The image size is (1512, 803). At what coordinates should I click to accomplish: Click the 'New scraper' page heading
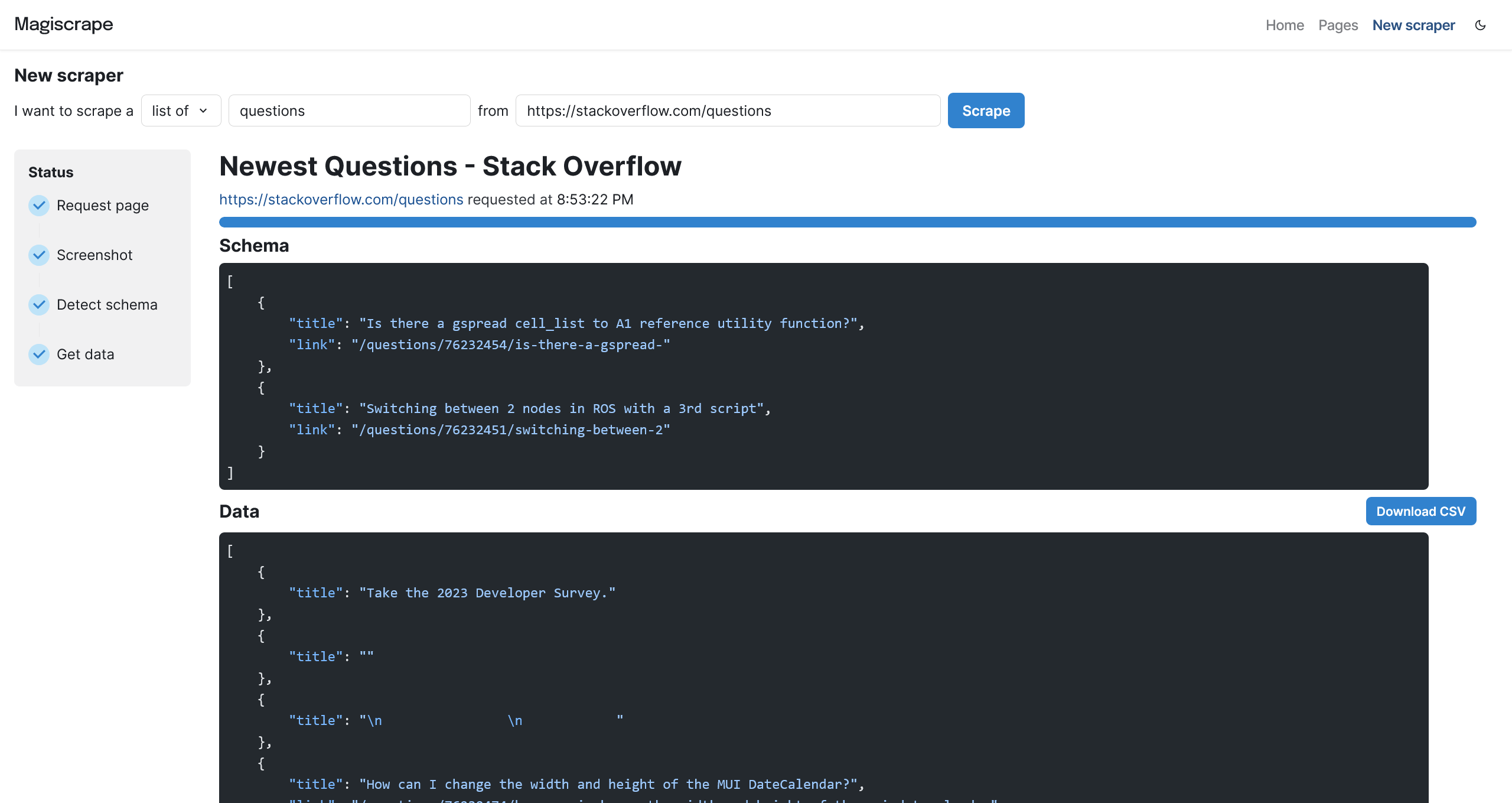point(69,76)
